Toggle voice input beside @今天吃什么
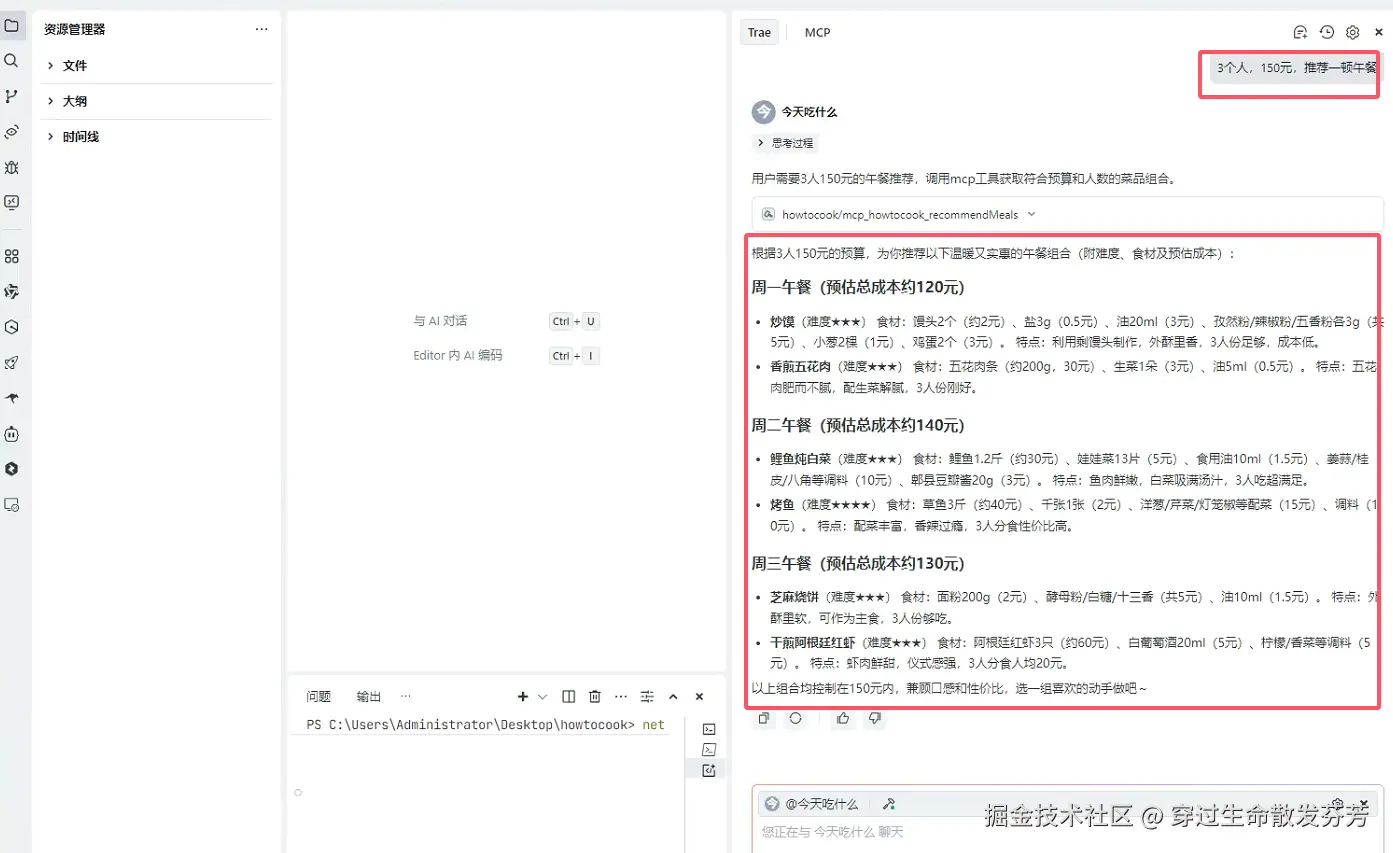This screenshot has width=1393, height=853. click(889, 803)
